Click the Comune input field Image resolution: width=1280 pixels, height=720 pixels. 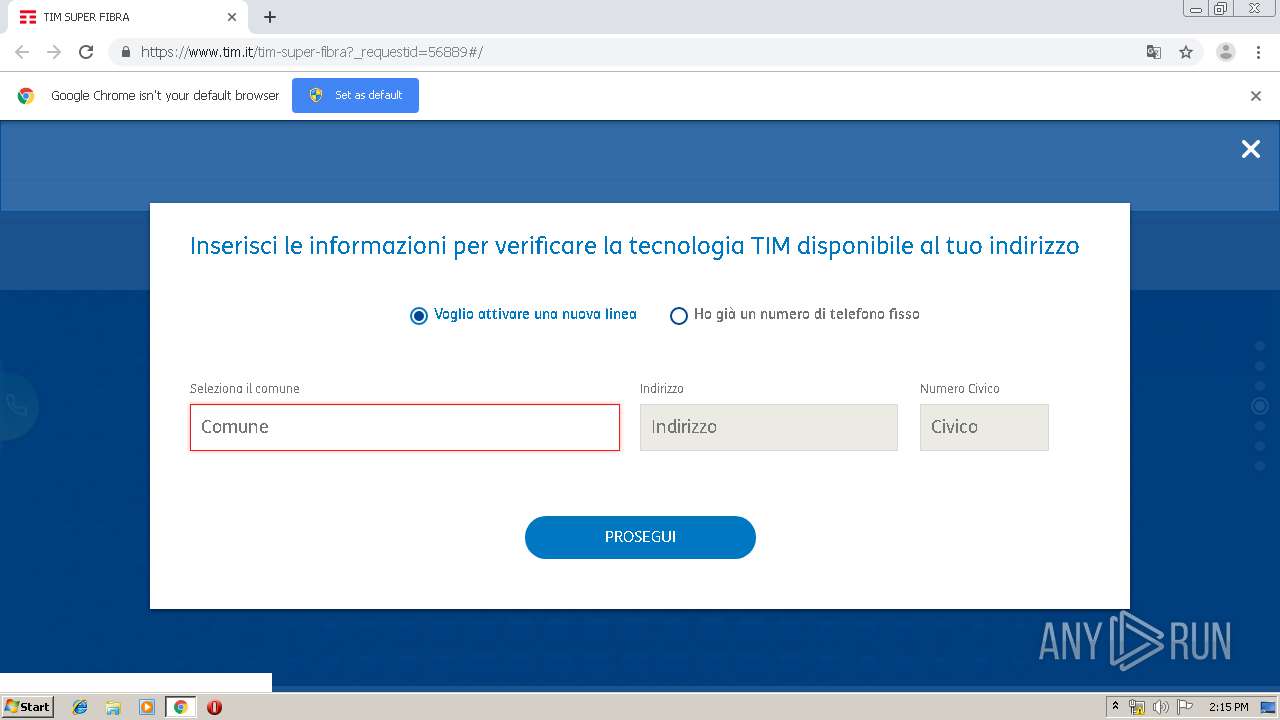(405, 427)
